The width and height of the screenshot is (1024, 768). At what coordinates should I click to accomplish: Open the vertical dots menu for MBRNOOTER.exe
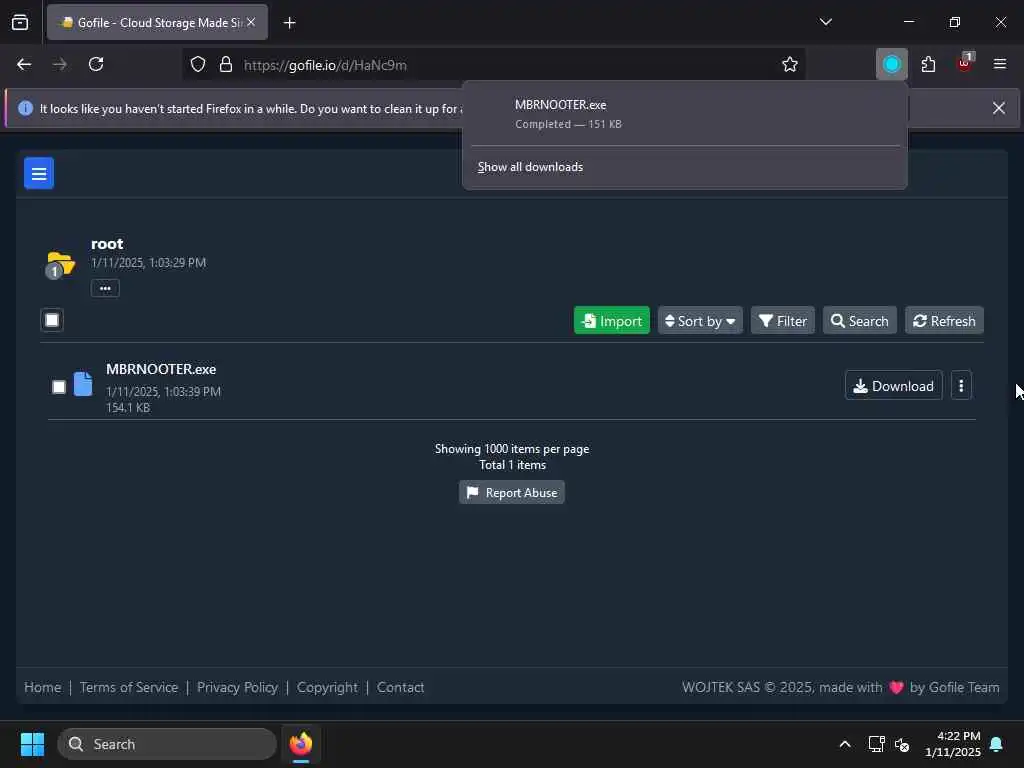tap(961, 386)
